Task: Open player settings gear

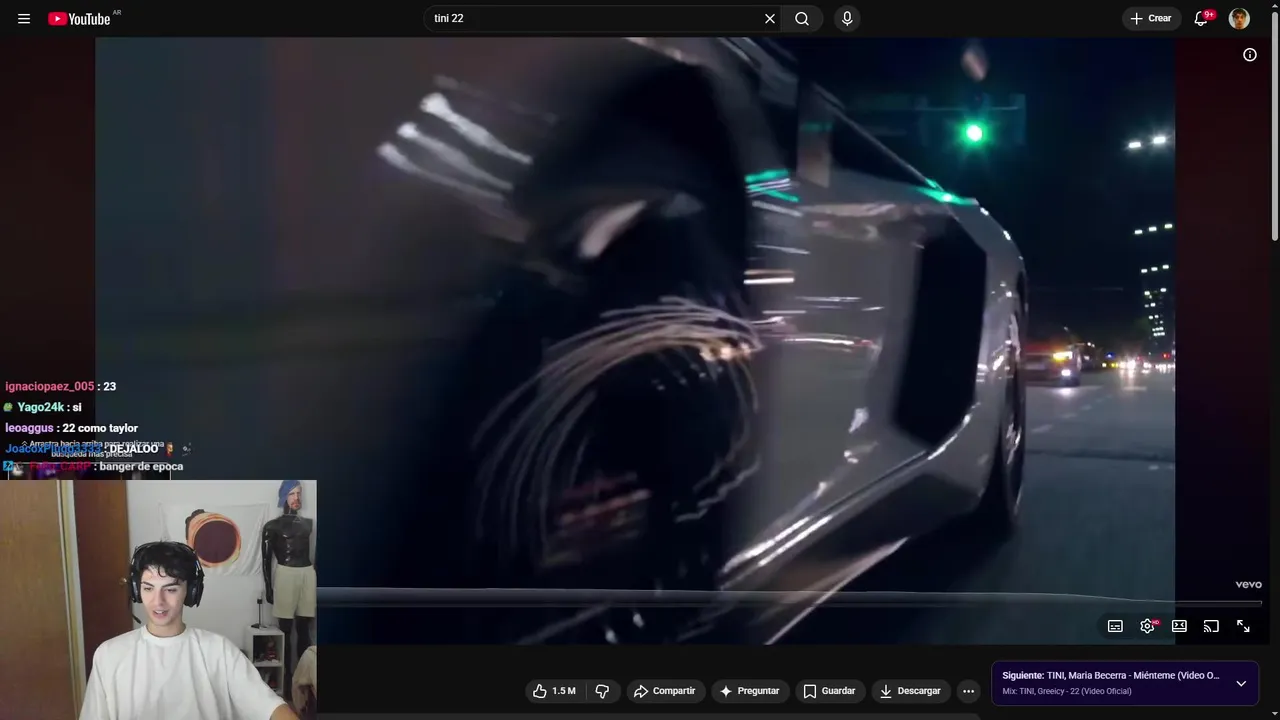Action: (x=1147, y=626)
